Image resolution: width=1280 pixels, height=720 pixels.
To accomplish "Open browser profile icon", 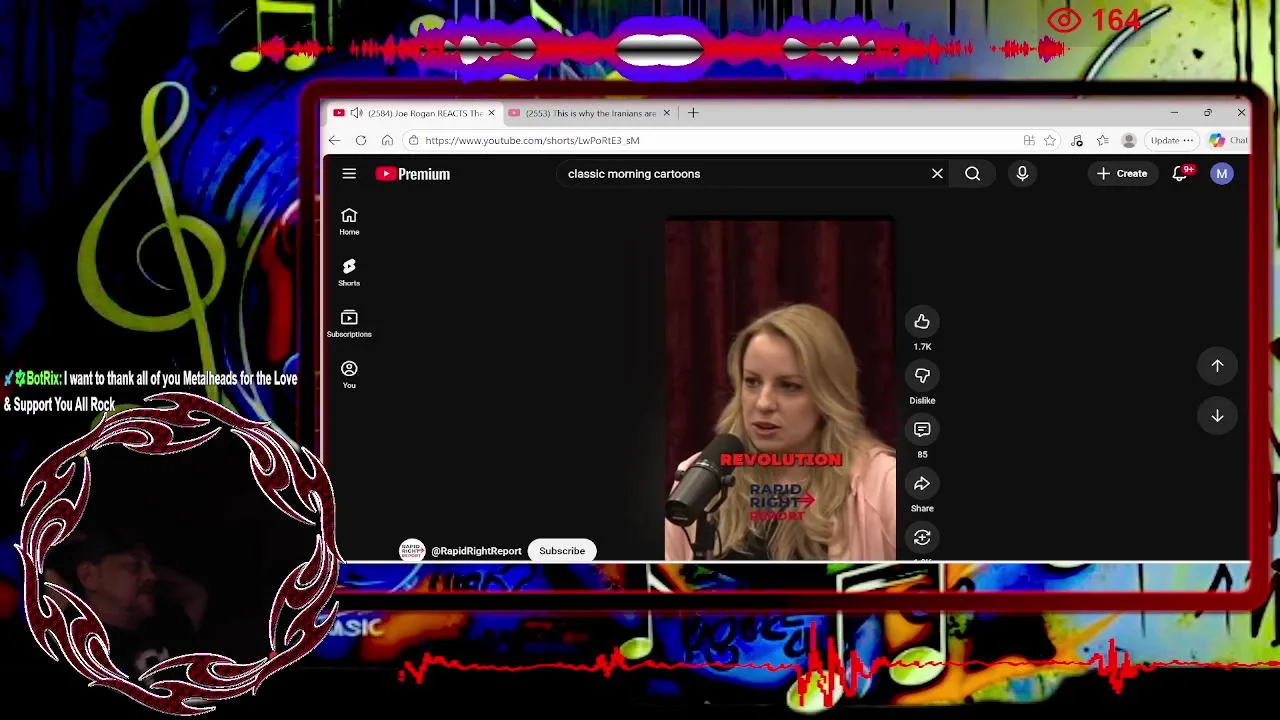I will pyautogui.click(x=1129, y=140).
